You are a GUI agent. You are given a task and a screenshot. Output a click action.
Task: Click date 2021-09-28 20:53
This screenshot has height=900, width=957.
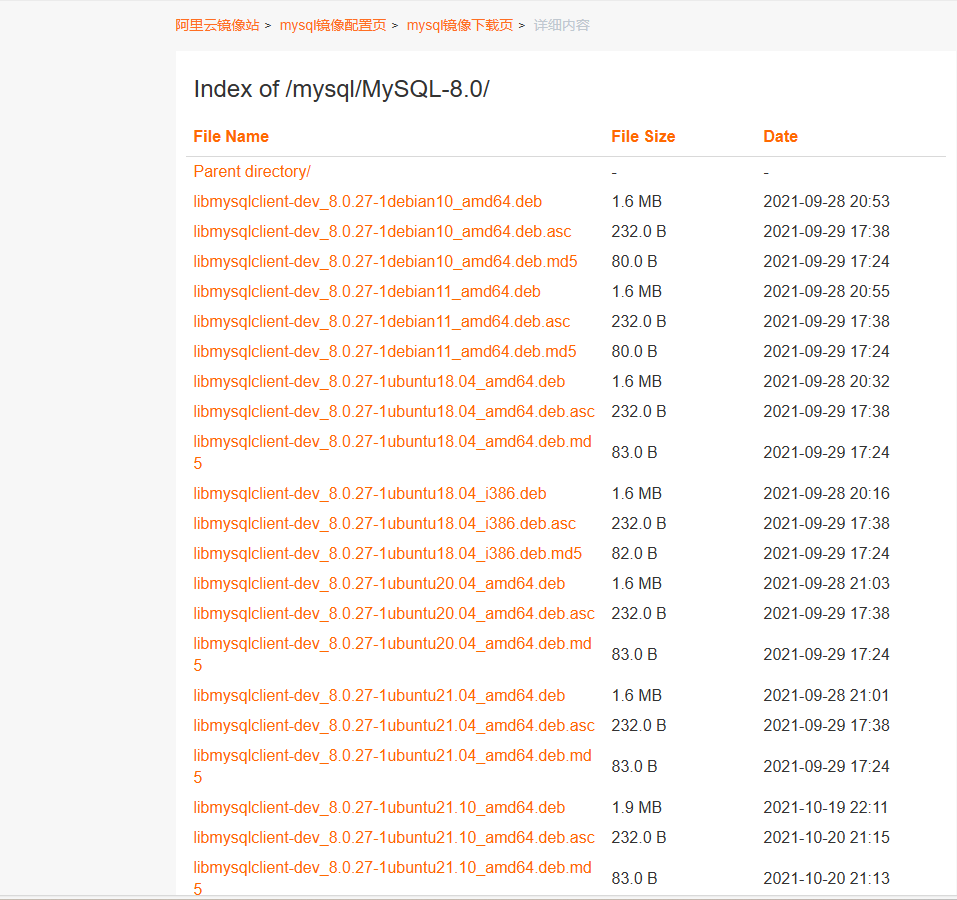[826, 201]
